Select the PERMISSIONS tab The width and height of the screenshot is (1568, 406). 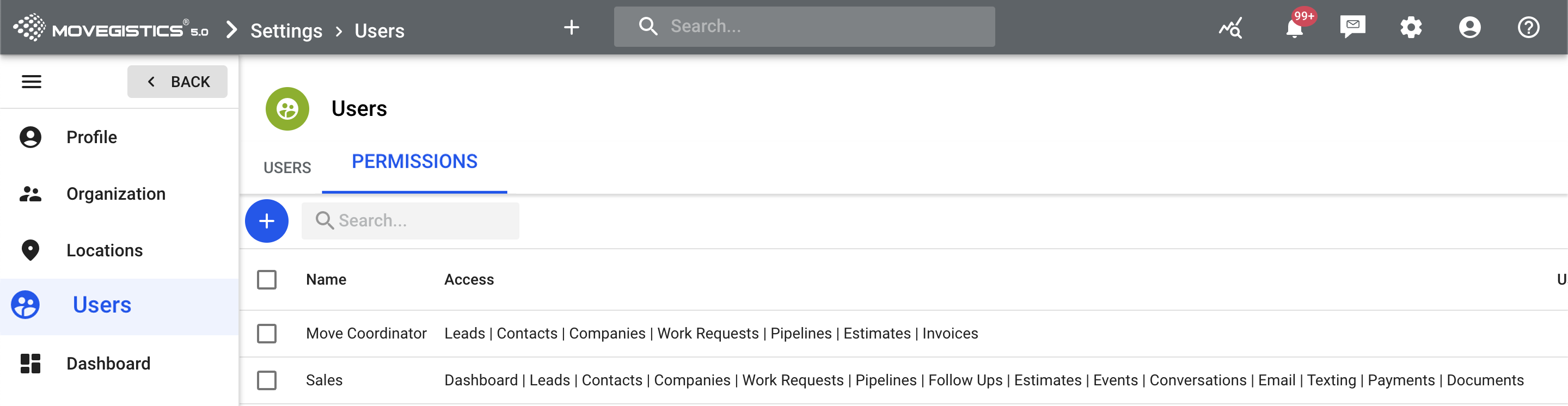[414, 162]
